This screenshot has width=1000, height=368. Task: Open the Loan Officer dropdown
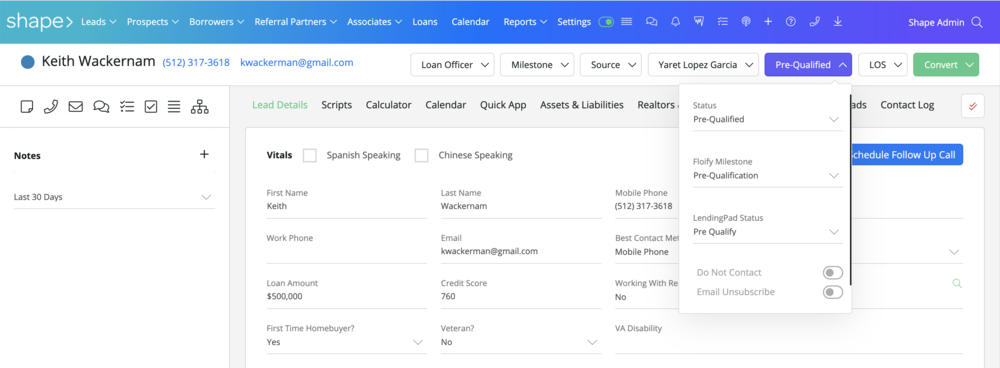tap(452, 64)
